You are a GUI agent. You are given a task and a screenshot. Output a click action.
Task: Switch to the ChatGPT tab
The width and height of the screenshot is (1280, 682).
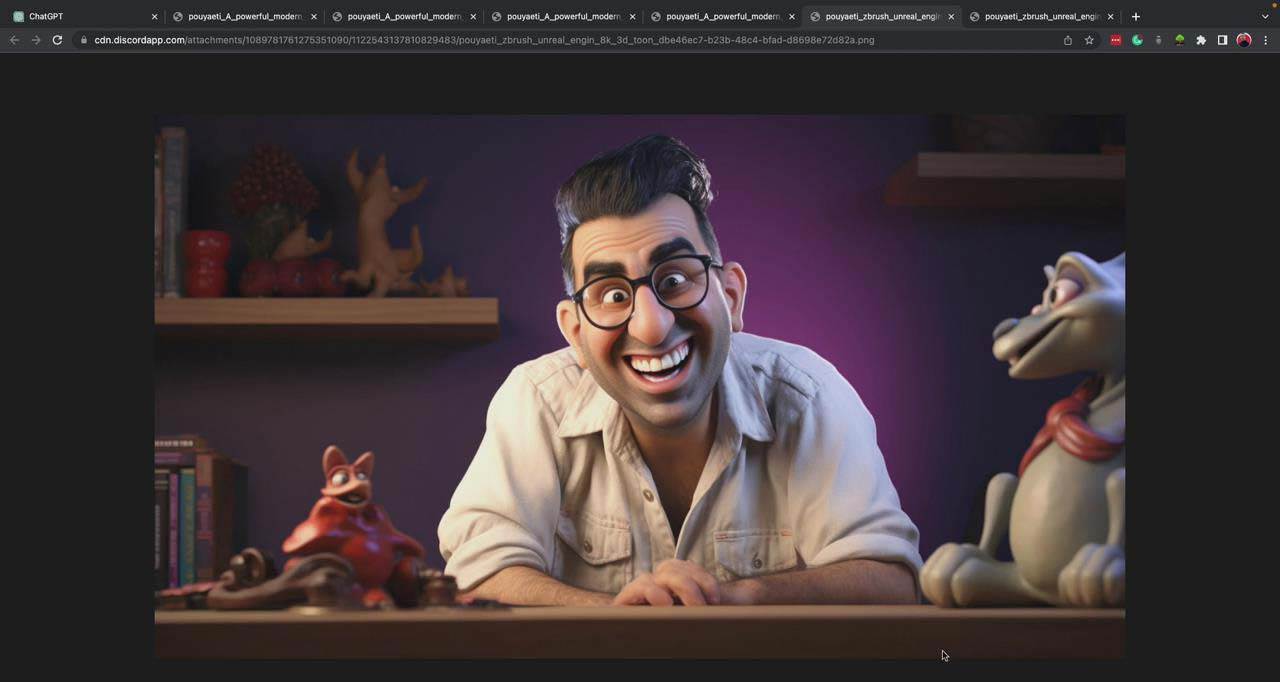point(80,16)
